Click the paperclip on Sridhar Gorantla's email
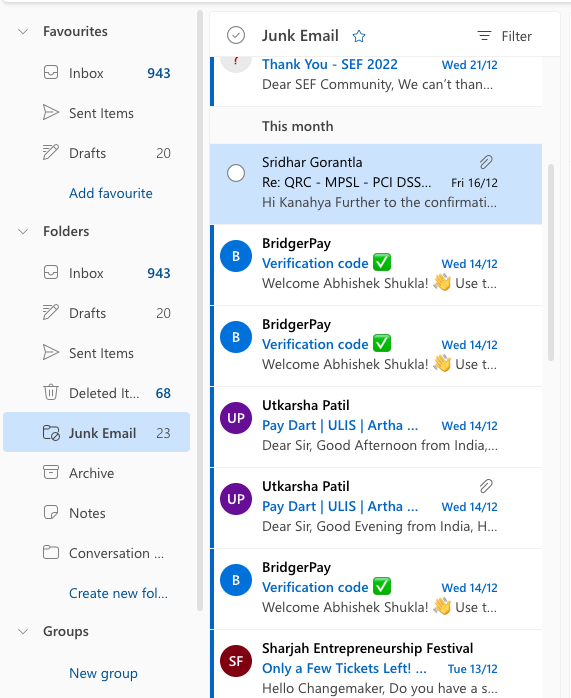 pos(486,162)
